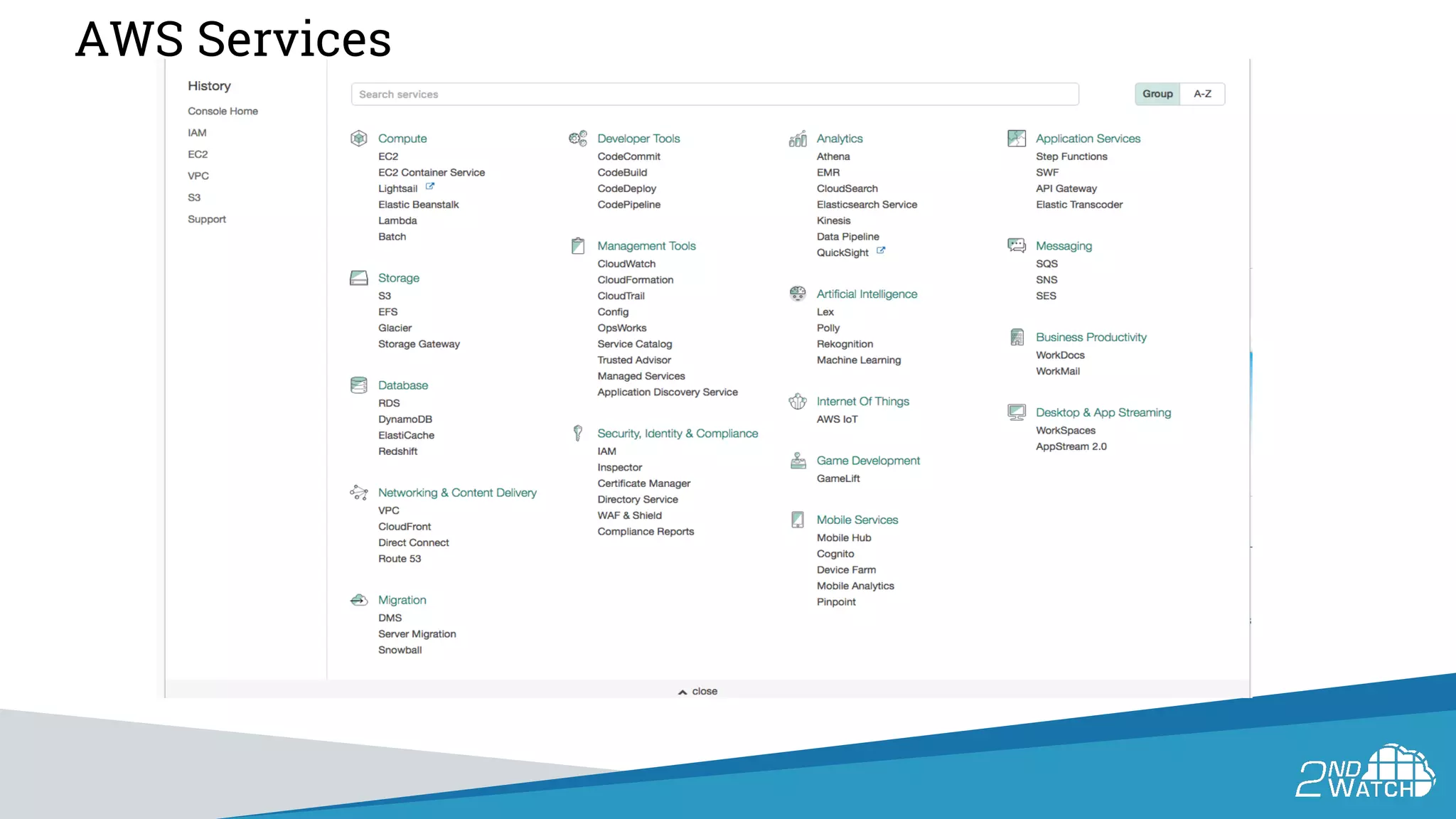This screenshot has height=819, width=1456.
Task: Open the Glacier storage service
Action: 395,328
